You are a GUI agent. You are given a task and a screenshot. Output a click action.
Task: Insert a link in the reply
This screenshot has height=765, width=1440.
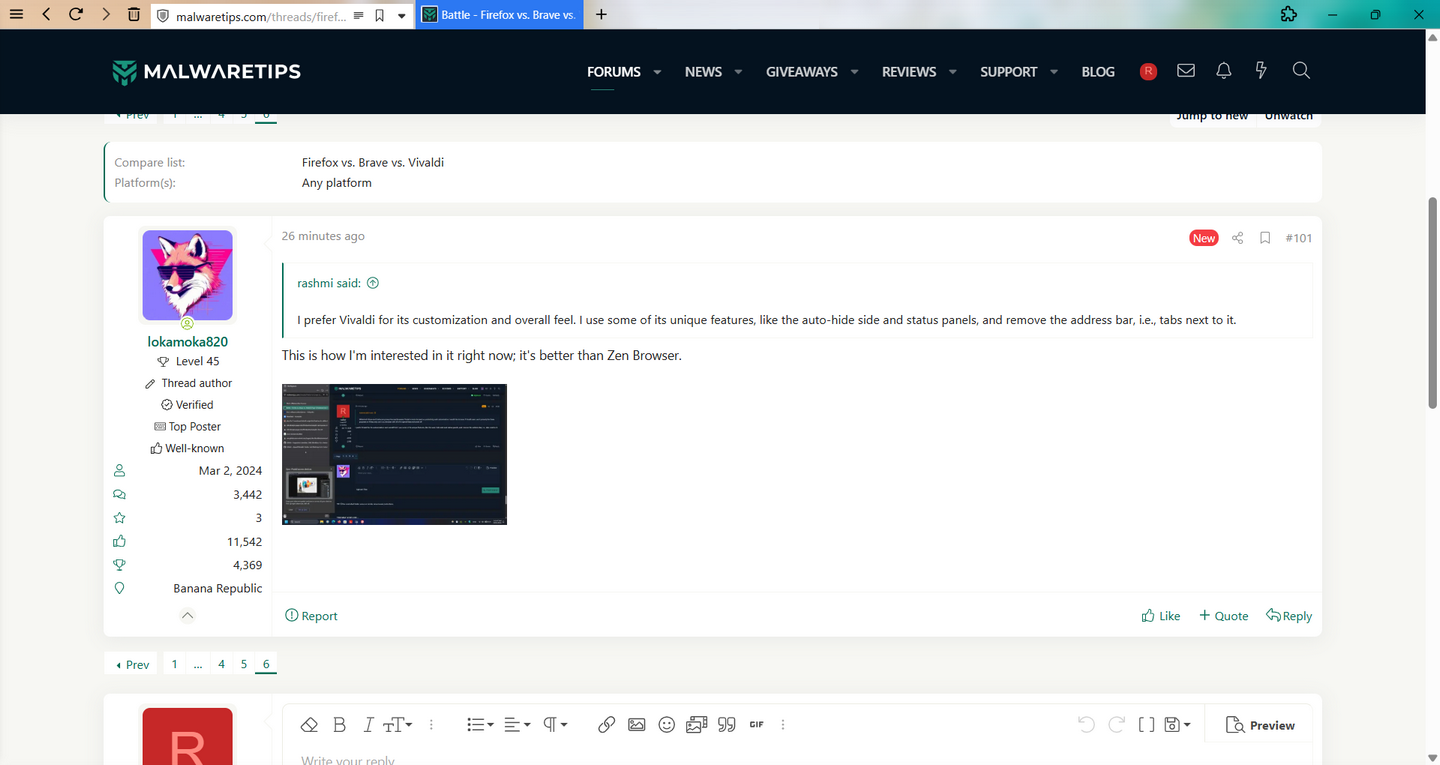[606, 725]
